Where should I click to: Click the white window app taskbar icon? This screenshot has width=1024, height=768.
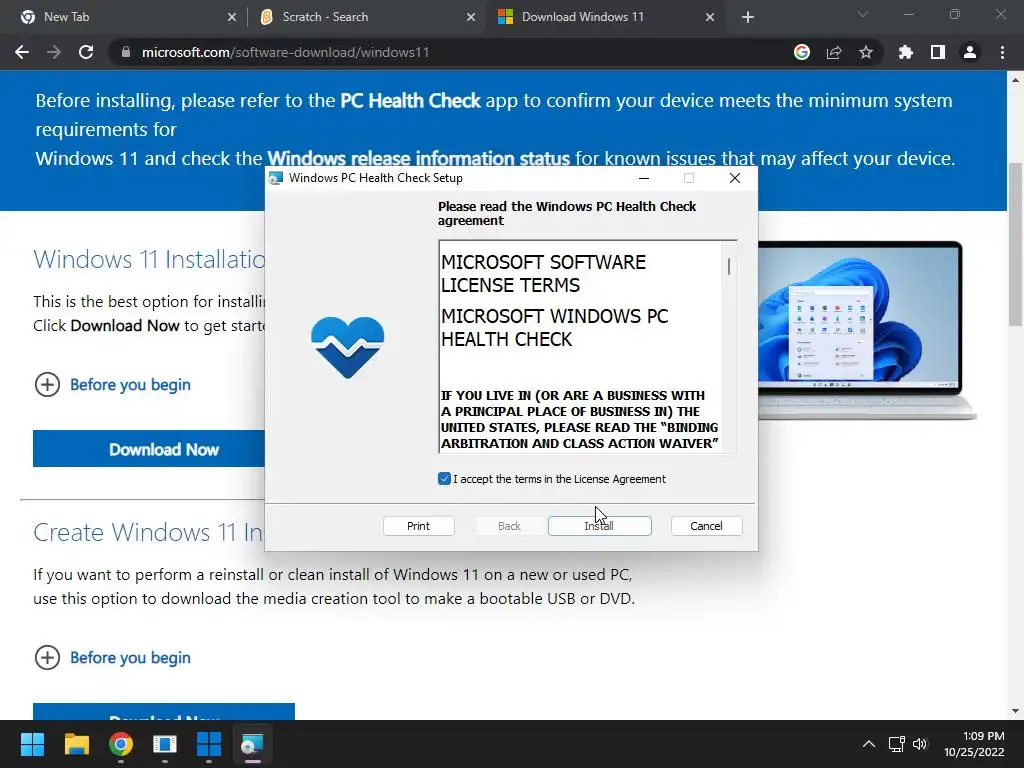165,744
